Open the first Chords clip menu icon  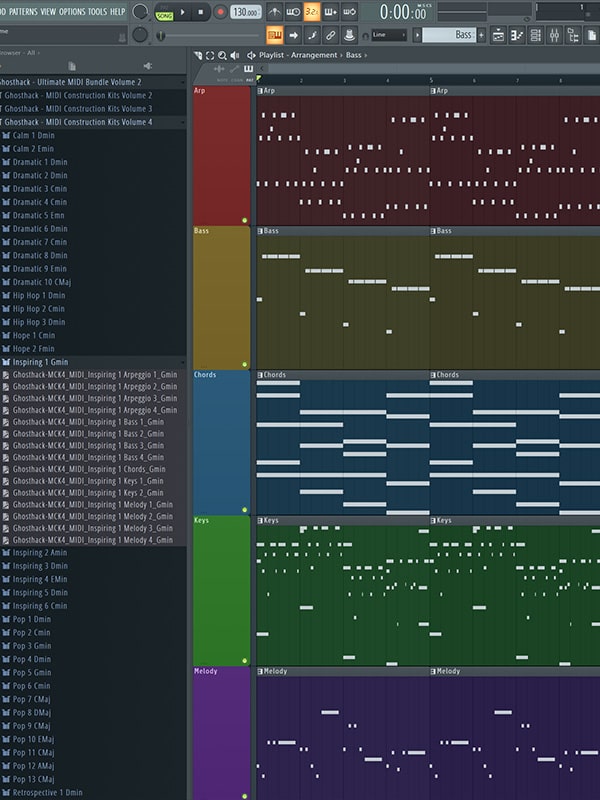(260, 375)
